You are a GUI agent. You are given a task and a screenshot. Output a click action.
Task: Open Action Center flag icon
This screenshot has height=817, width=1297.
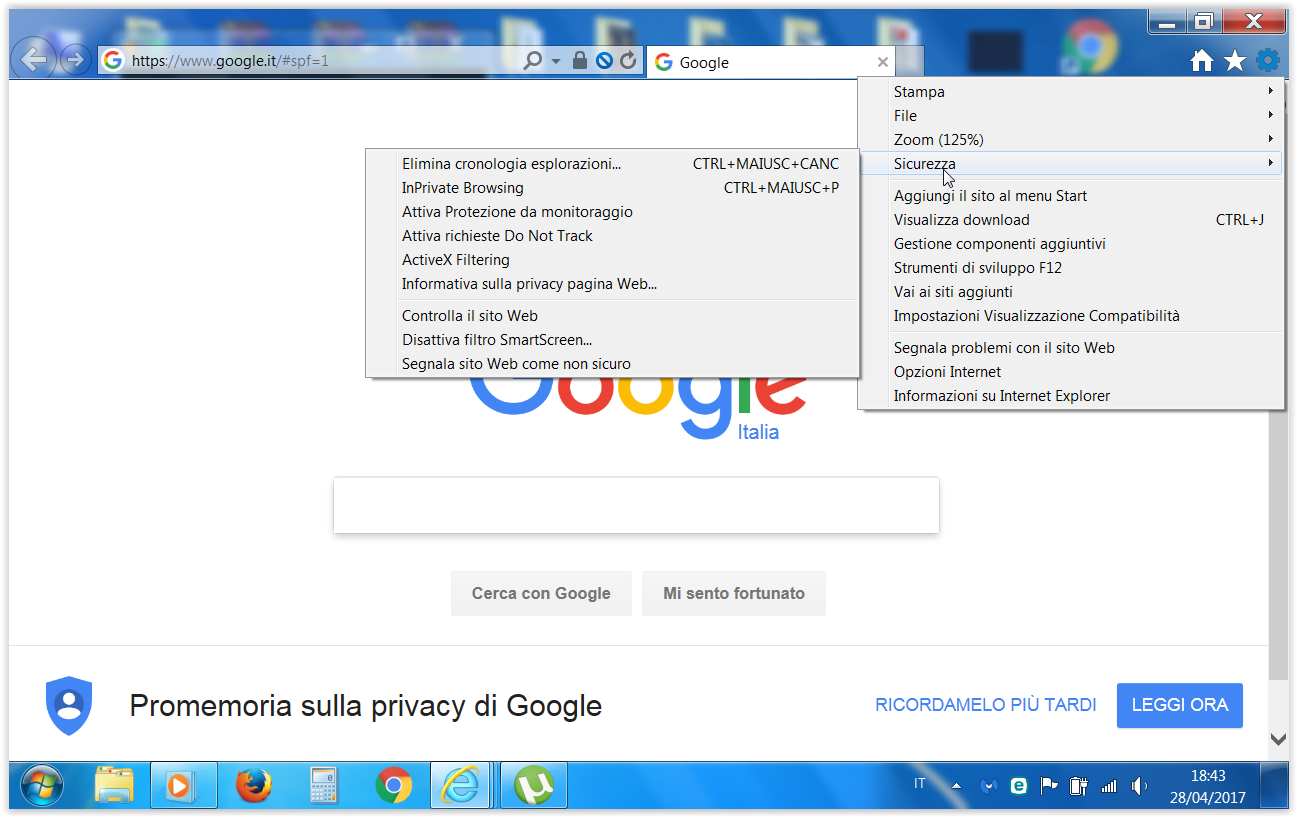(x=1049, y=786)
